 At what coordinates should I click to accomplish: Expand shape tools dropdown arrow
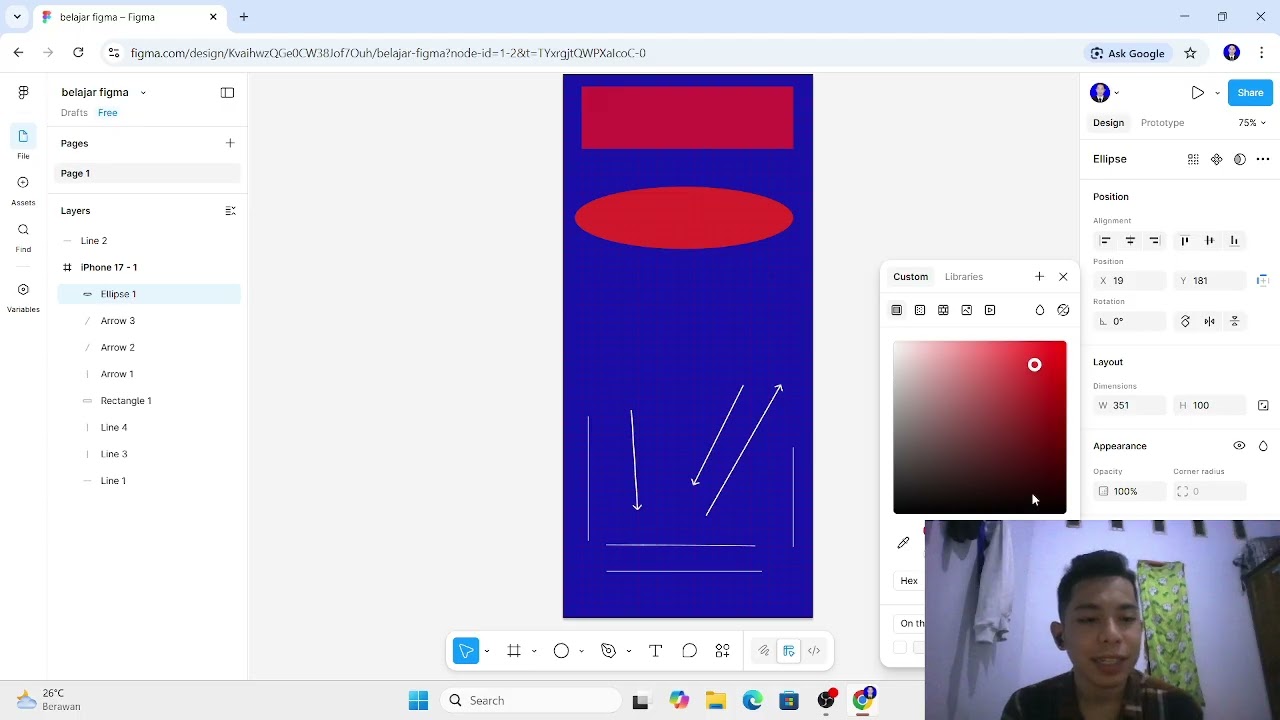pos(581,651)
